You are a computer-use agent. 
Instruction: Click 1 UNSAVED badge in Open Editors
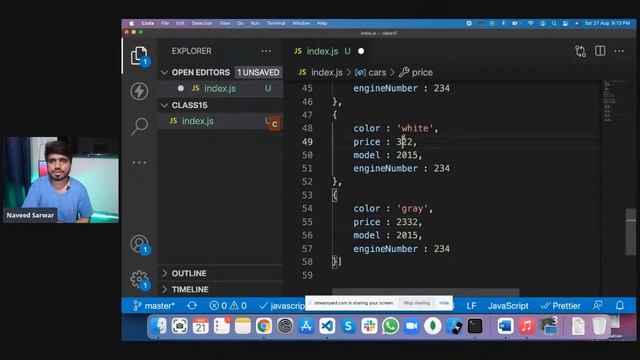coord(258,72)
